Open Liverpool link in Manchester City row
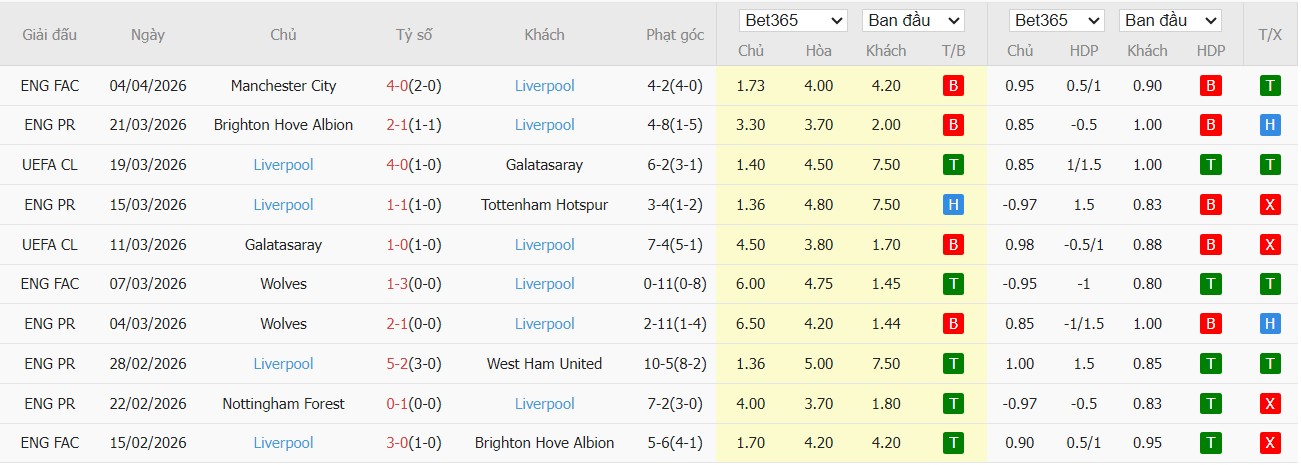This screenshot has width=1301, height=465. pyautogui.click(x=544, y=86)
